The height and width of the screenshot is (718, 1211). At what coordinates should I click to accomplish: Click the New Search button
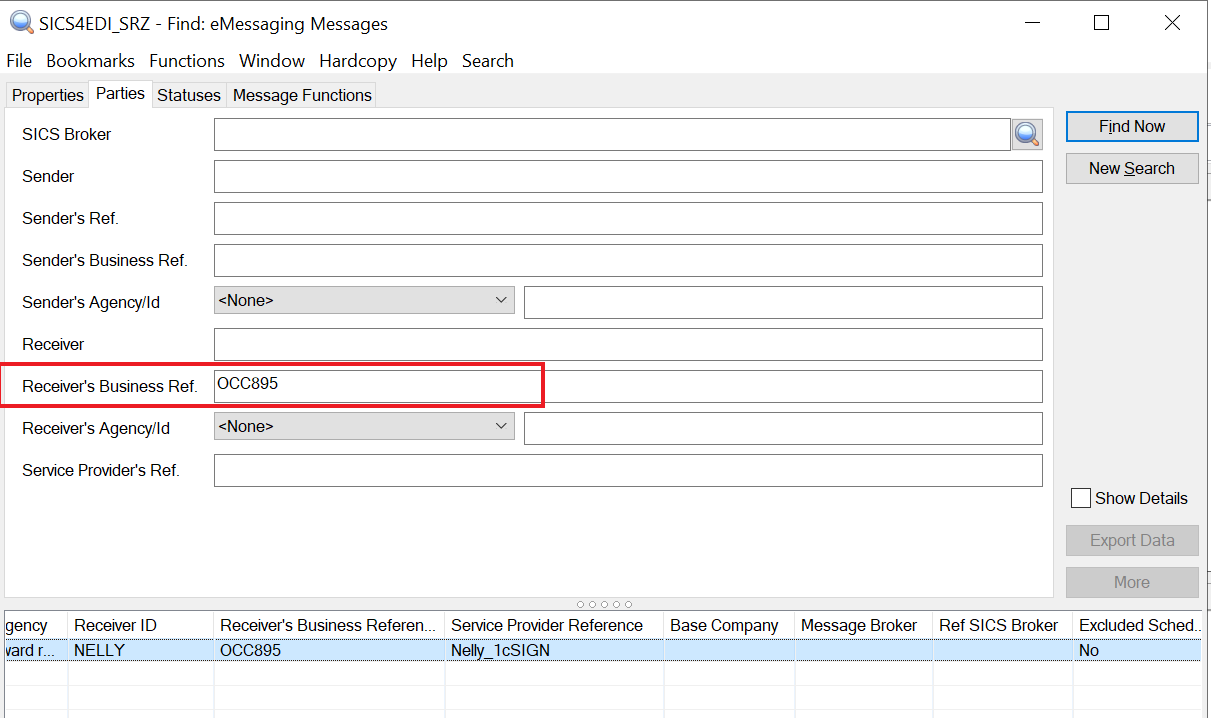(x=1131, y=168)
